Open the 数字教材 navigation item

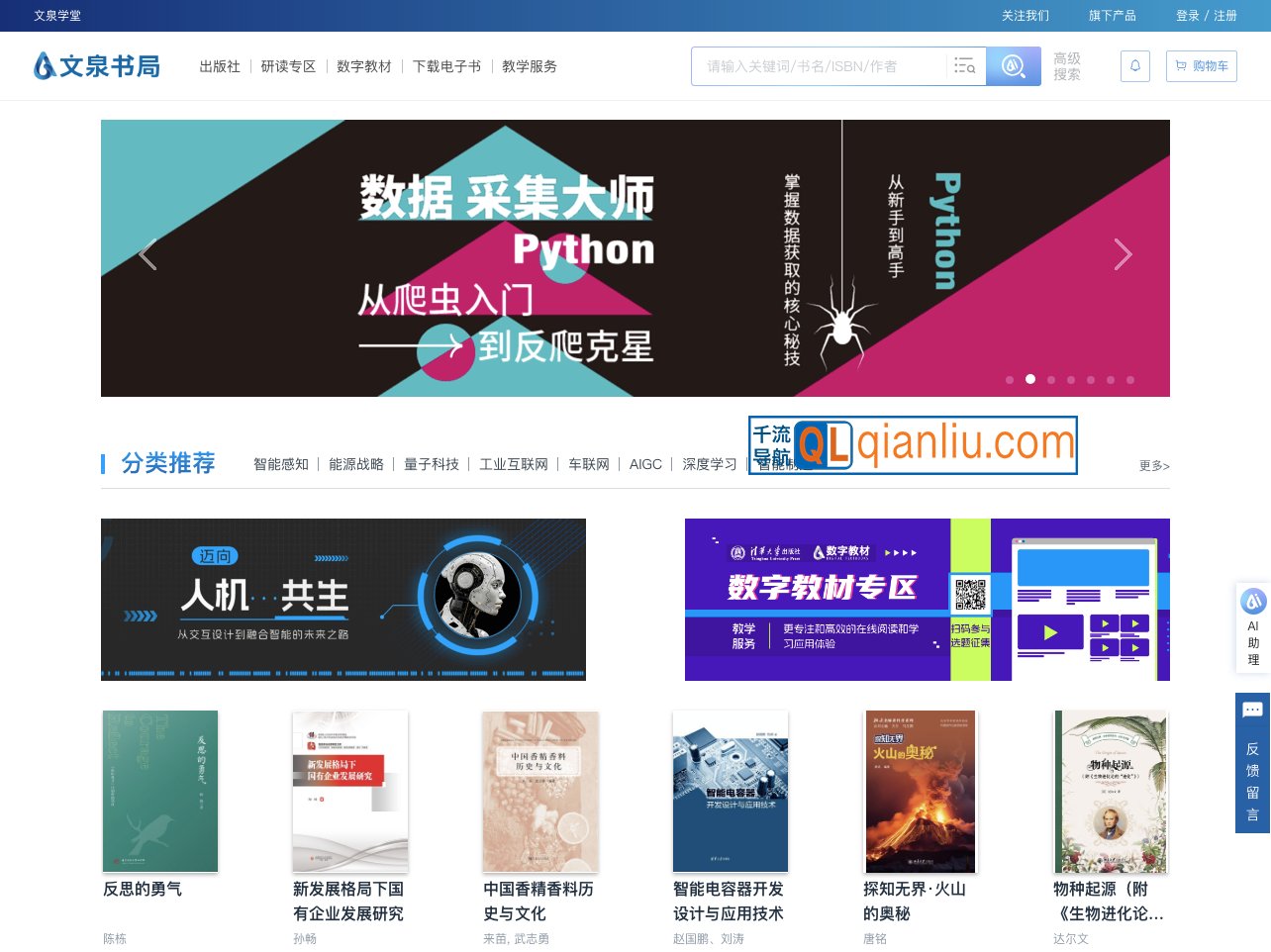pyautogui.click(x=363, y=66)
